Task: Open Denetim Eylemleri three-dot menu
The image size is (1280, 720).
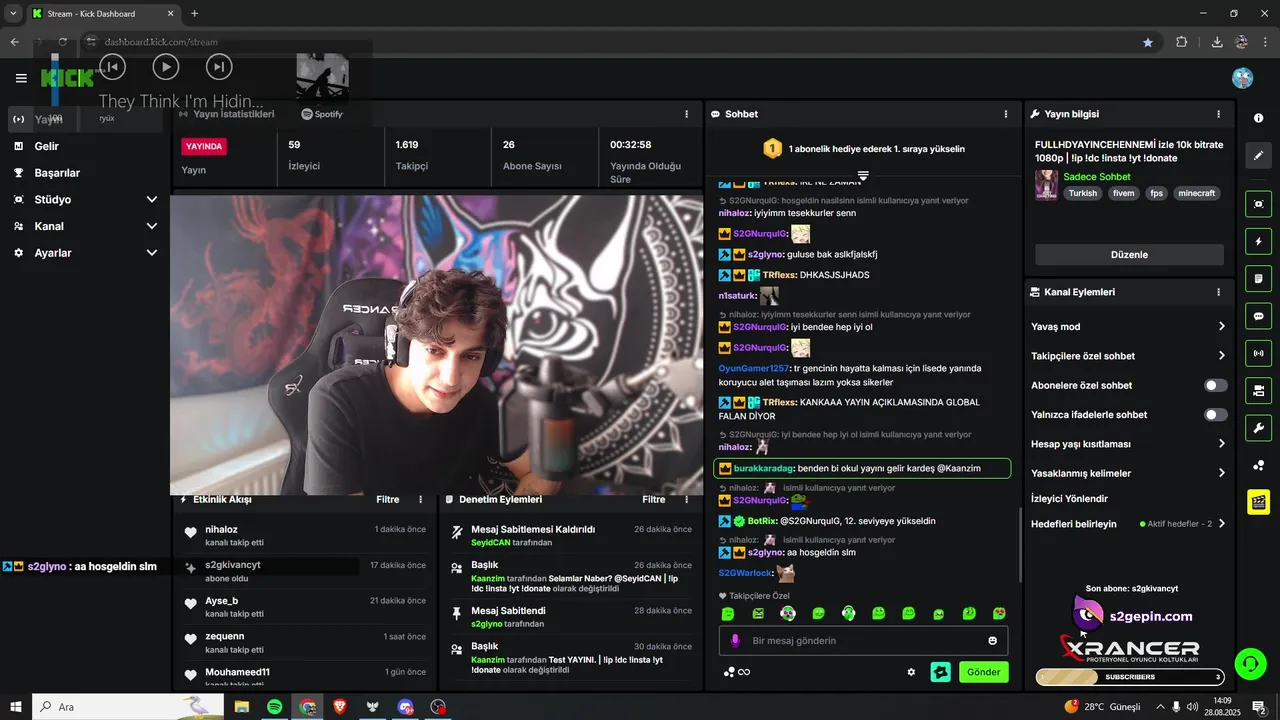Action: point(686,499)
